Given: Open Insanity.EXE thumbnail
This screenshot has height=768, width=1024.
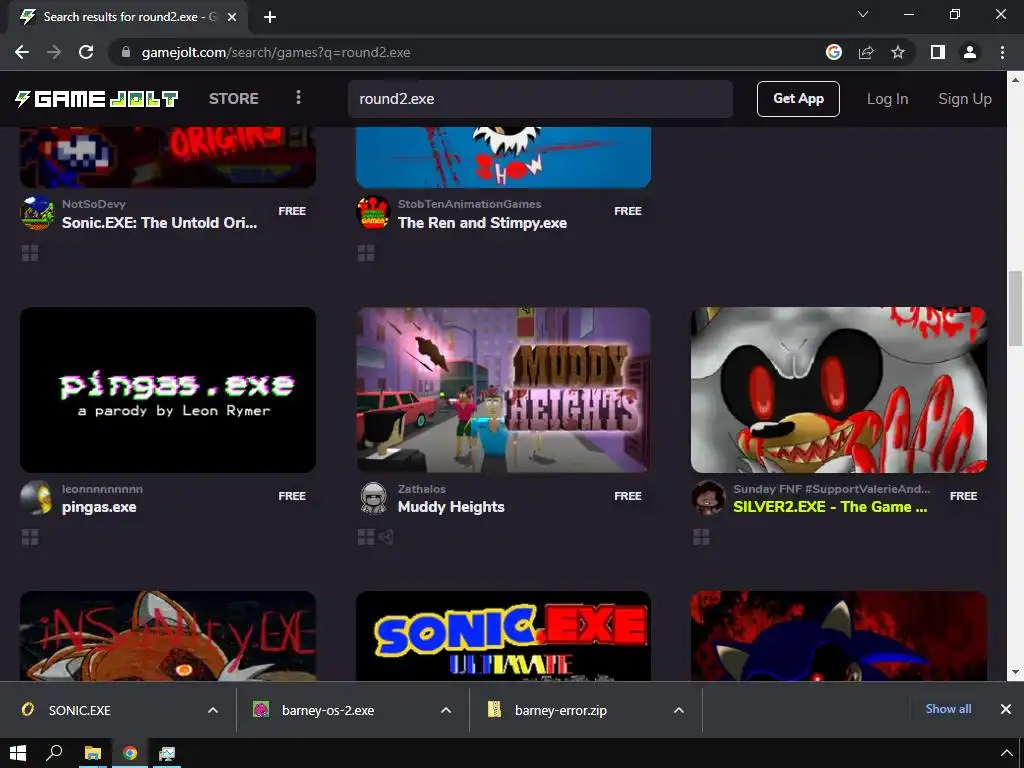Looking at the screenshot, I should tap(168, 636).
